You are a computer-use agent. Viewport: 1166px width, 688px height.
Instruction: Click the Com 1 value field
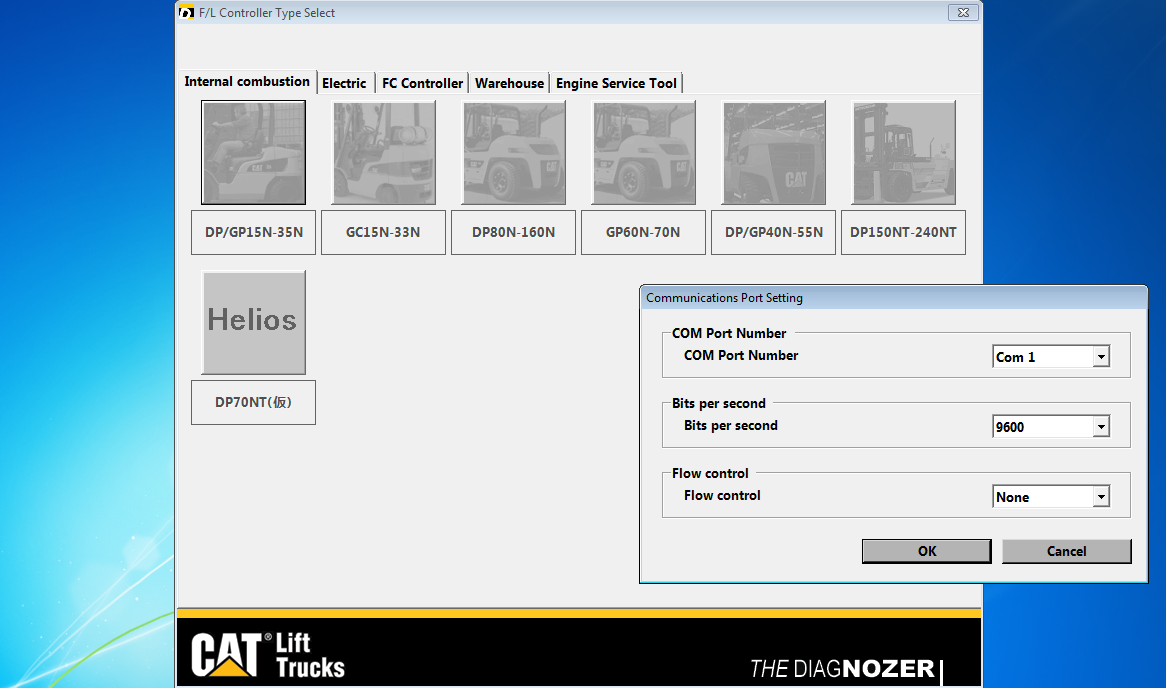pyautogui.click(x=1043, y=357)
